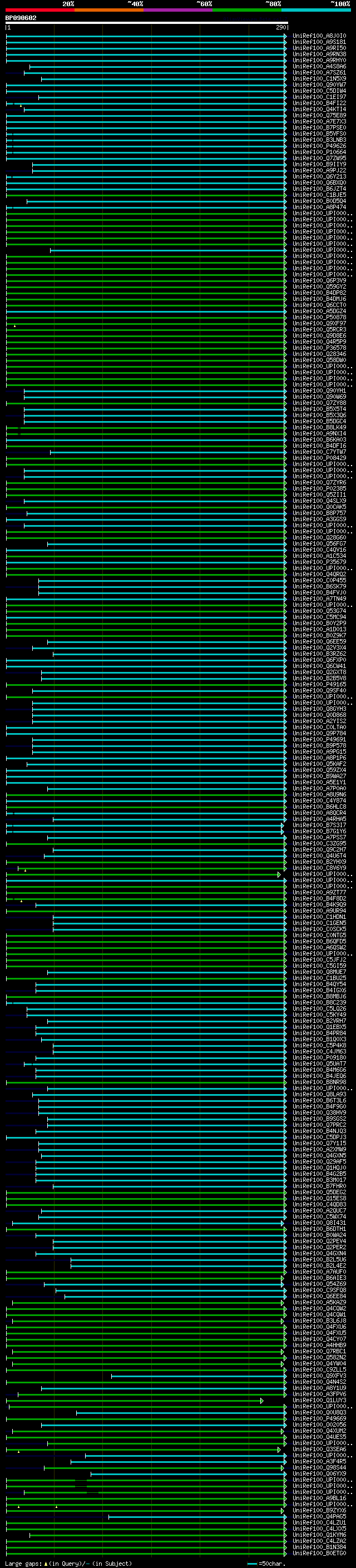Click the red 20% identity legend bar
This screenshot has height=1568, width=356.
click(40, 10)
